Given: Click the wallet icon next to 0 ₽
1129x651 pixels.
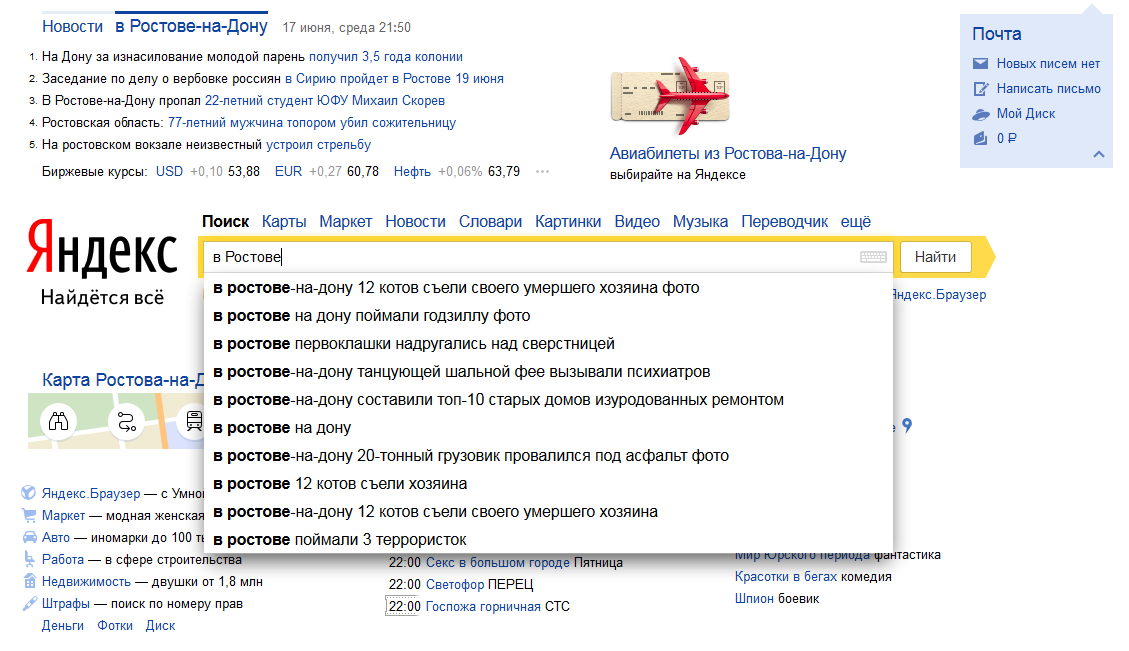Looking at the screenshot, I should click(x=981, y=138).
